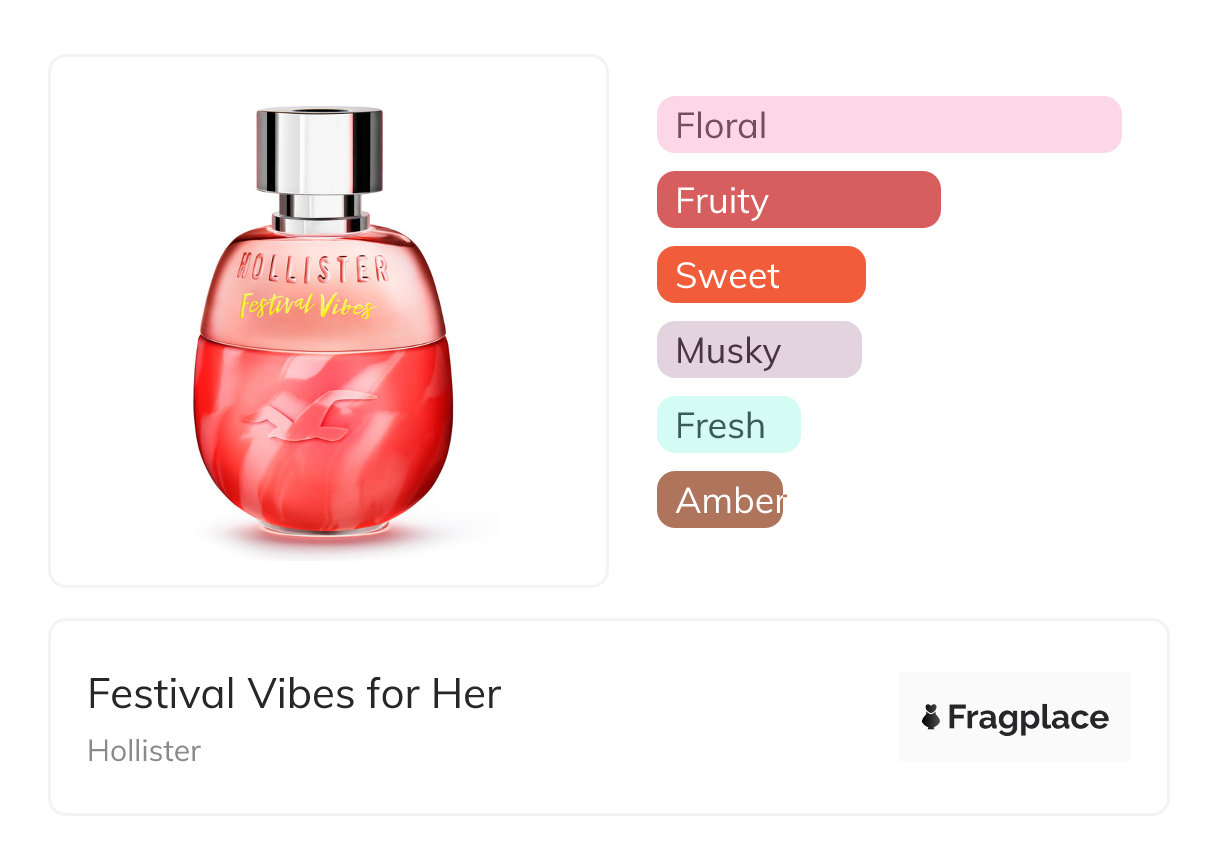
Task: Choose the Sweet accord bar
Action: pyautogui.click(x=760, y=275)
